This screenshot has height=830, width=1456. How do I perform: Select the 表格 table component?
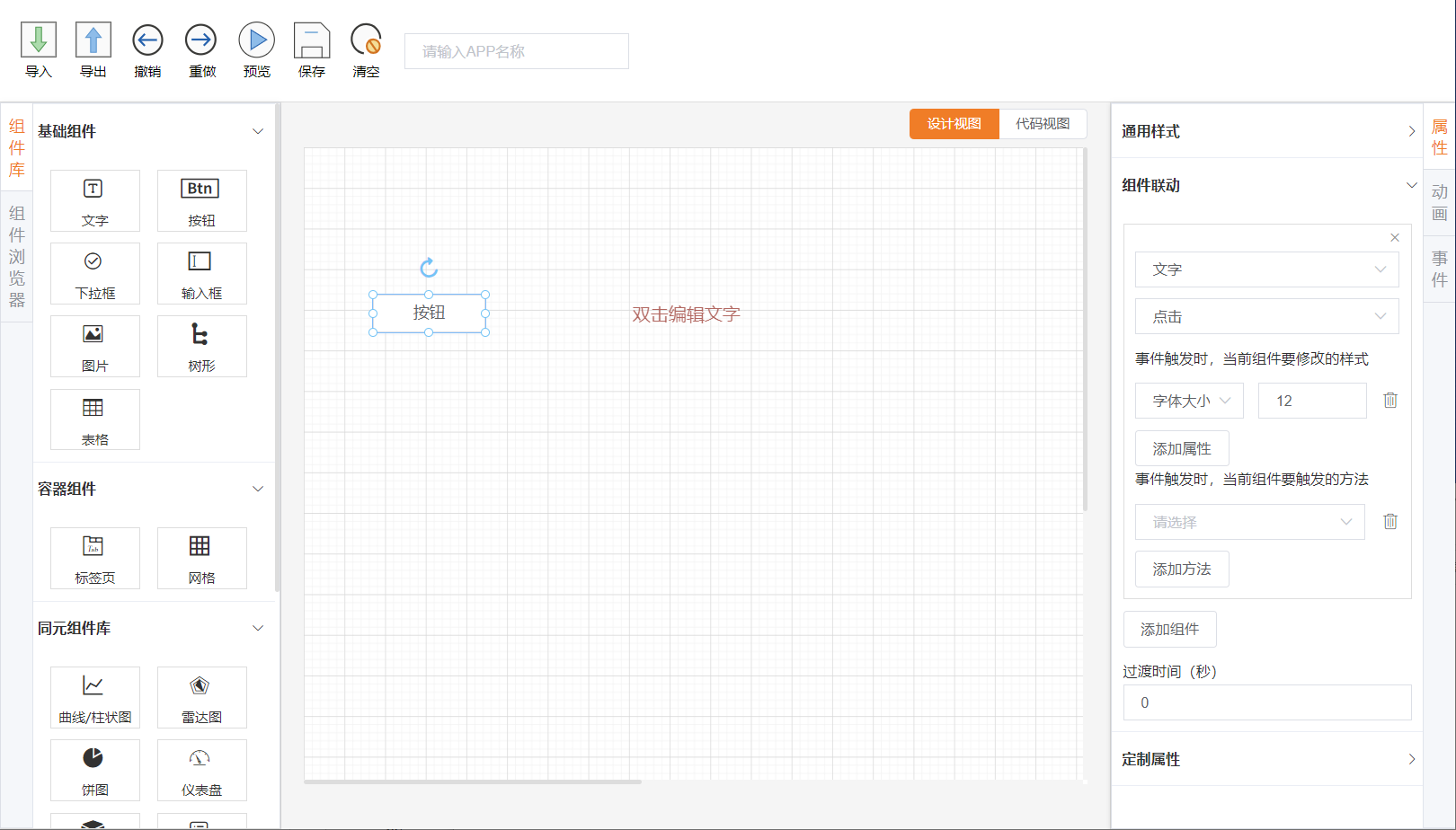click(x=95, y=419)
